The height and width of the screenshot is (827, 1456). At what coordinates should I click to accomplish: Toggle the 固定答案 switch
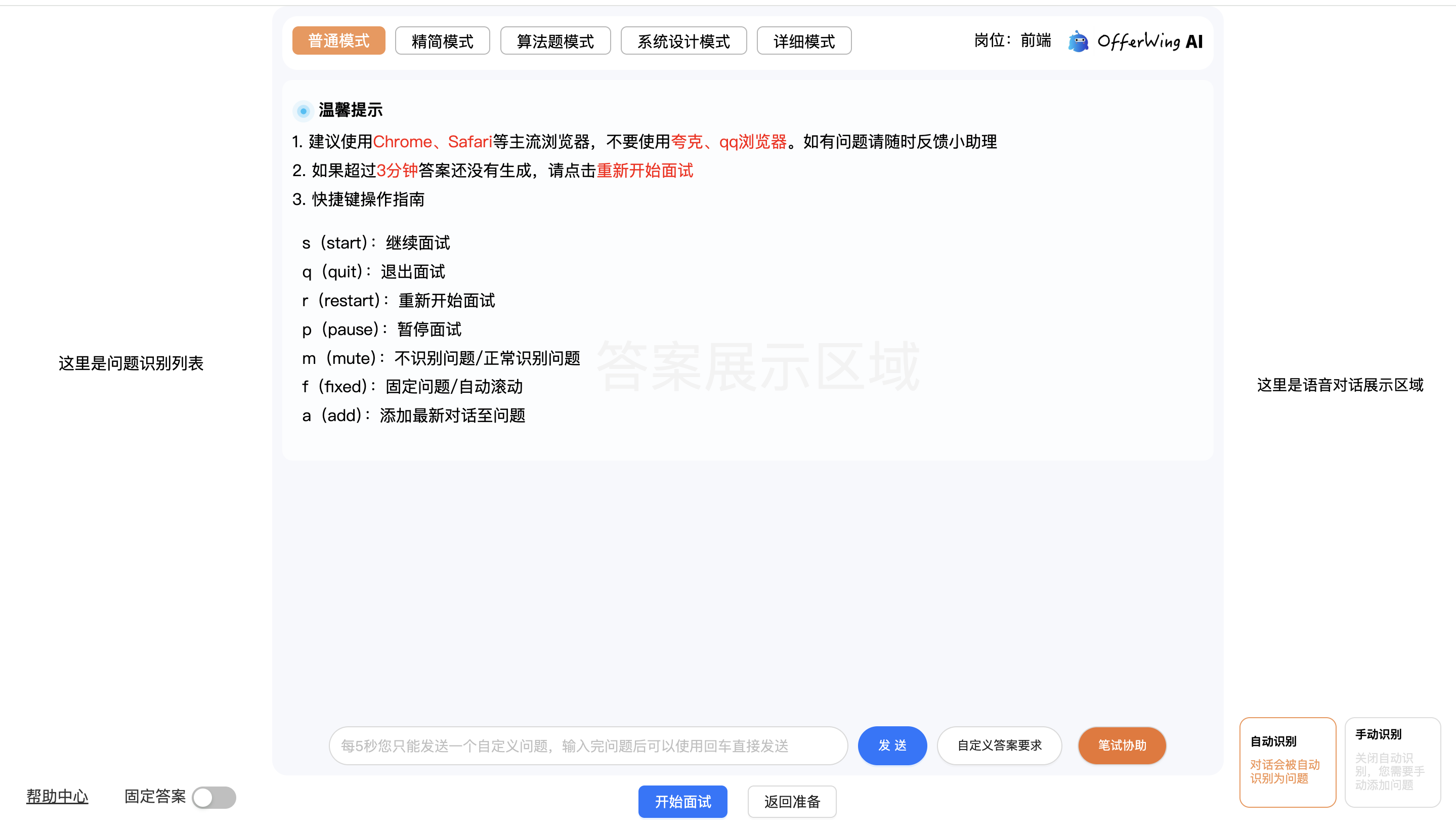pos(214,797)
